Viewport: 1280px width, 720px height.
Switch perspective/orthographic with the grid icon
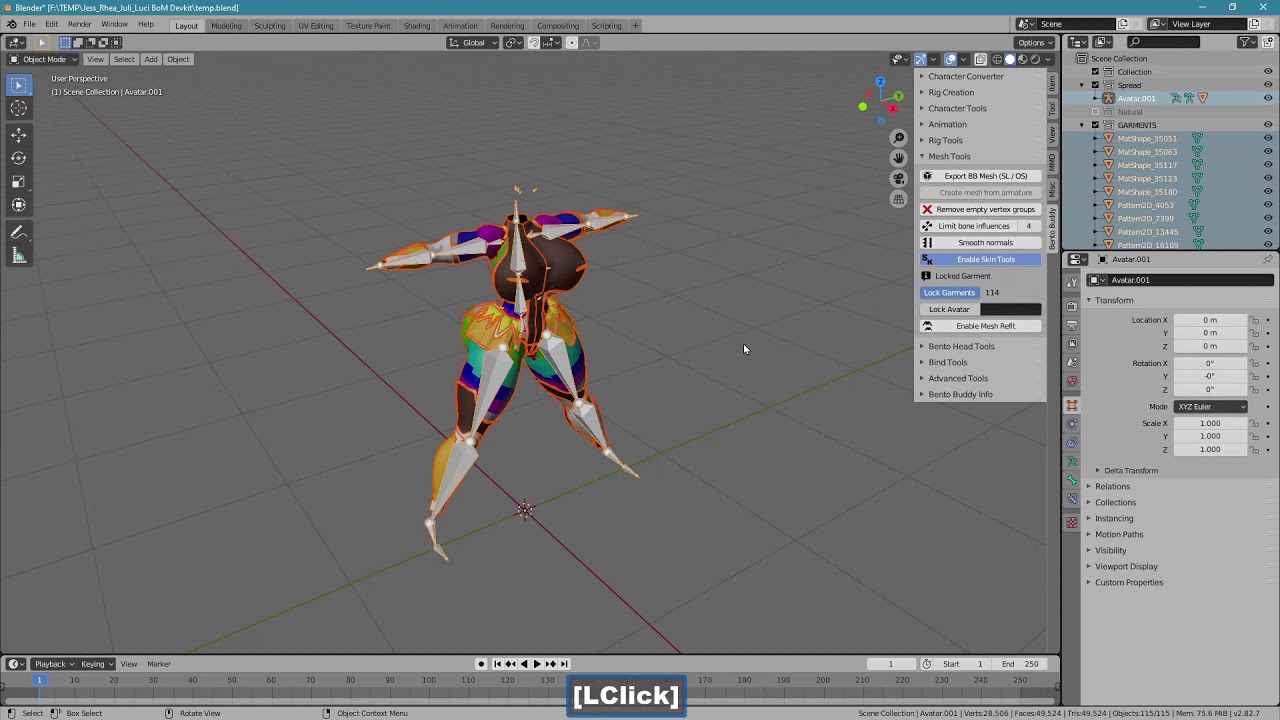[x=898, y=198]
